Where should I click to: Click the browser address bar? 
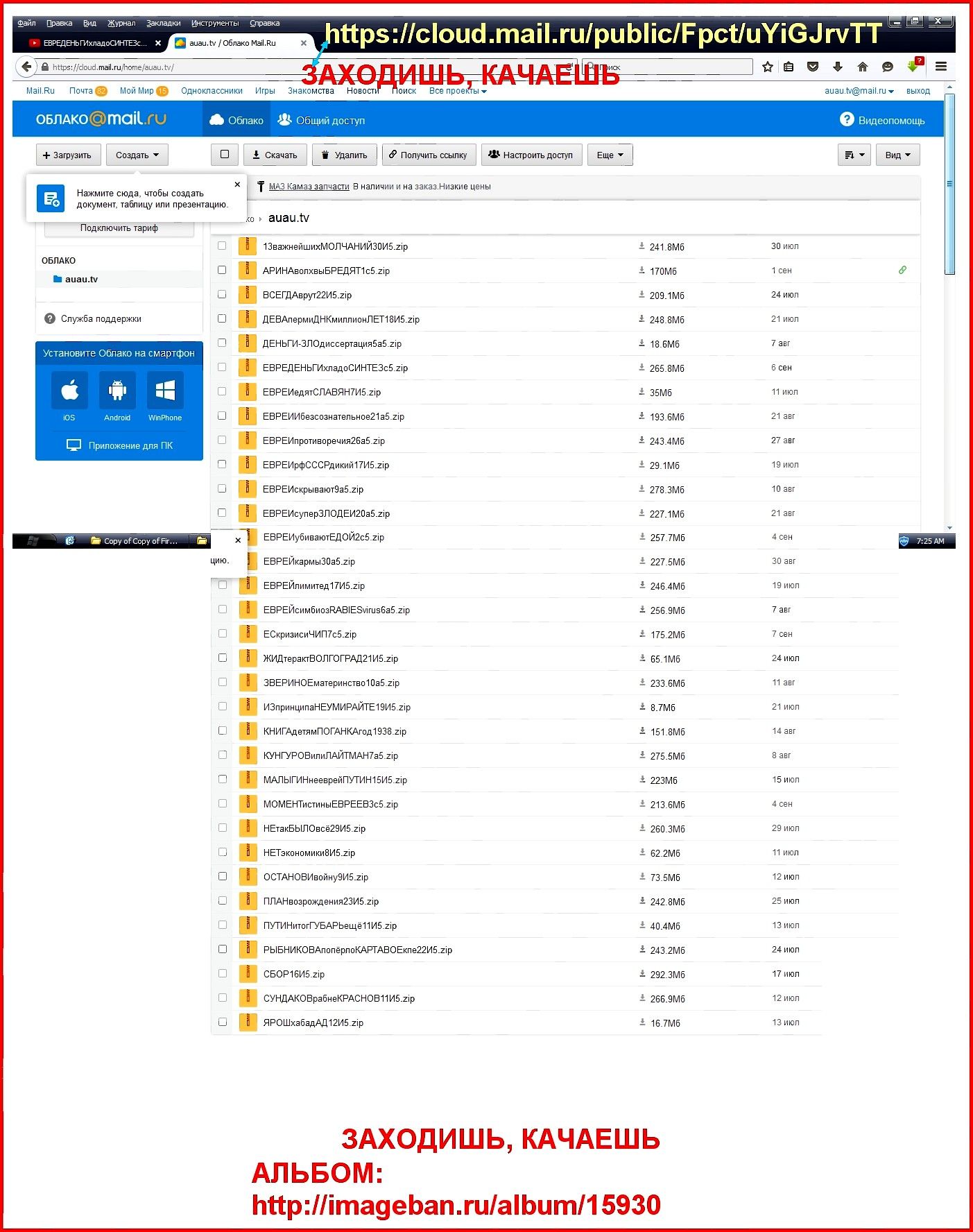pos(305,67)
